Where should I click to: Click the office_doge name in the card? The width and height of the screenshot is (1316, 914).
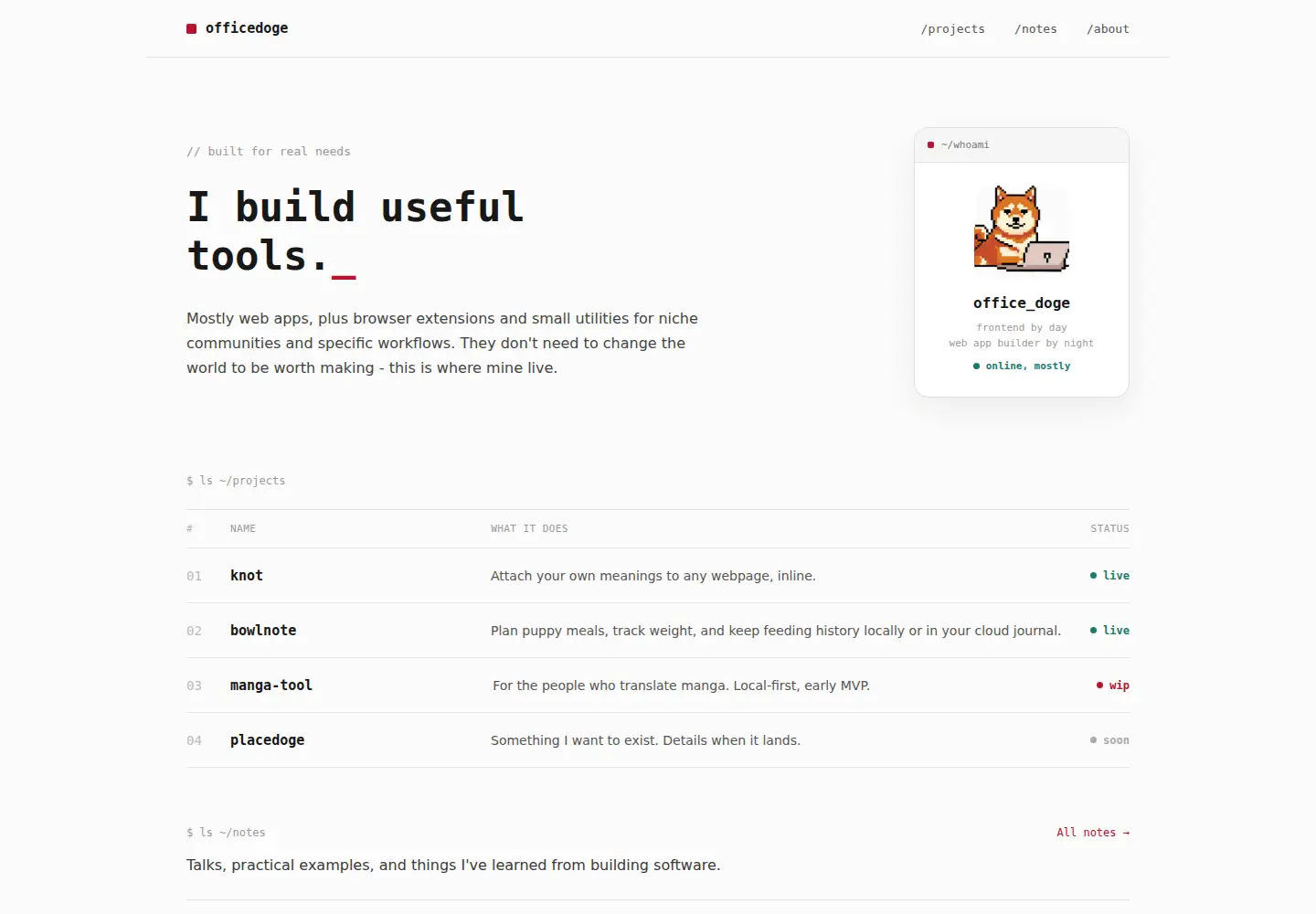click(1022, 303)
